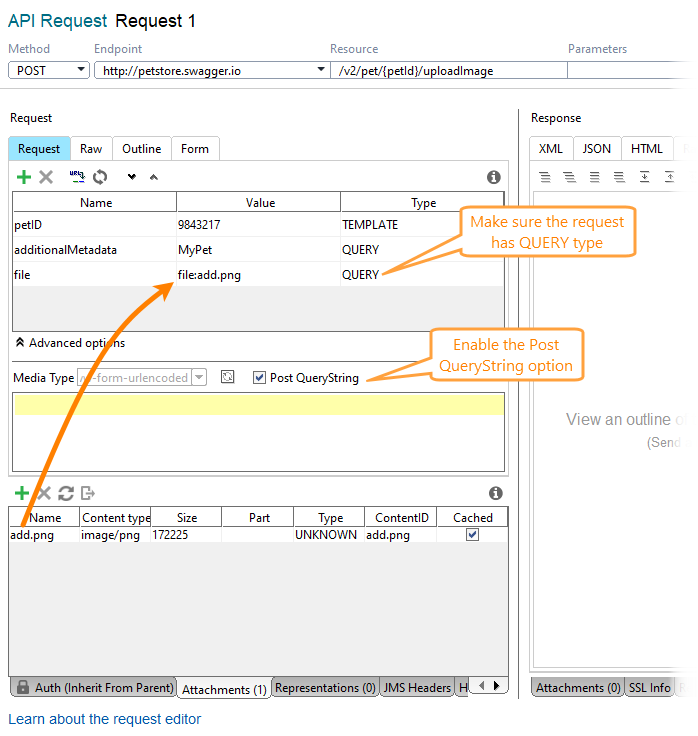
Task: Open Representations (0) tab
Action: (x=325, y=688)
